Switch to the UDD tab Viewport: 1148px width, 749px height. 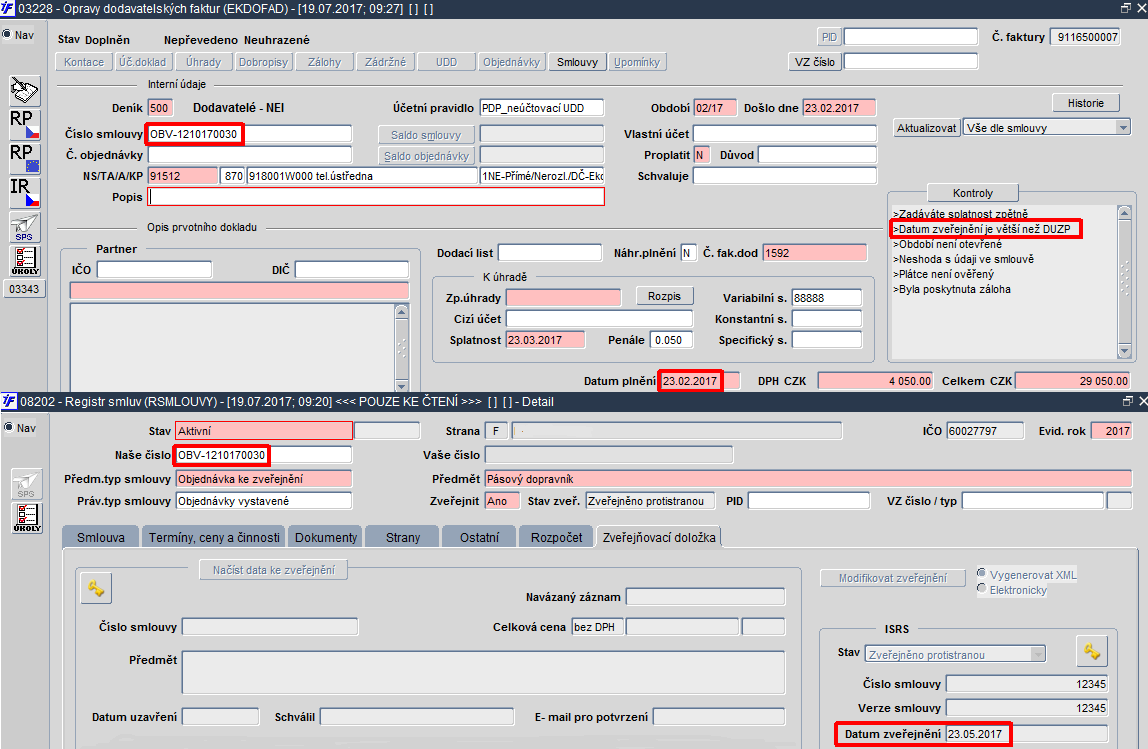[x=446, y=62]
